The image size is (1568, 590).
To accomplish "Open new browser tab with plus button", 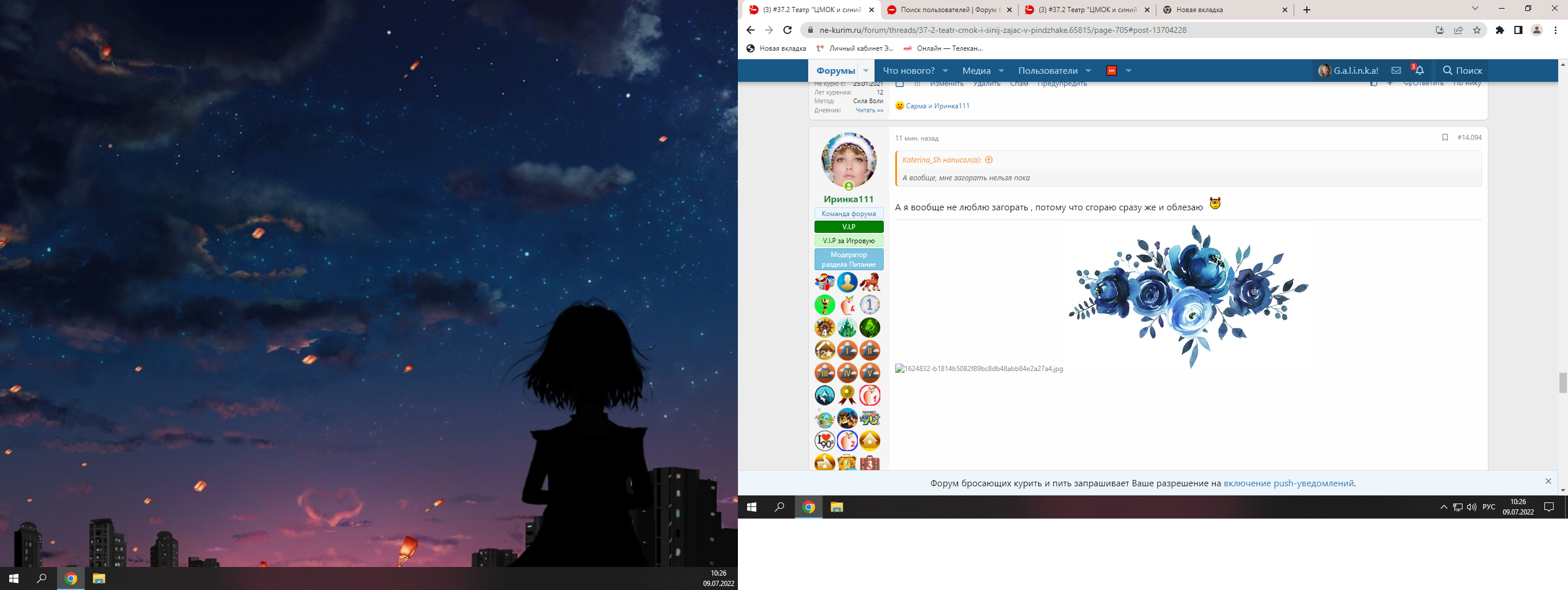I will point(1307,10).
